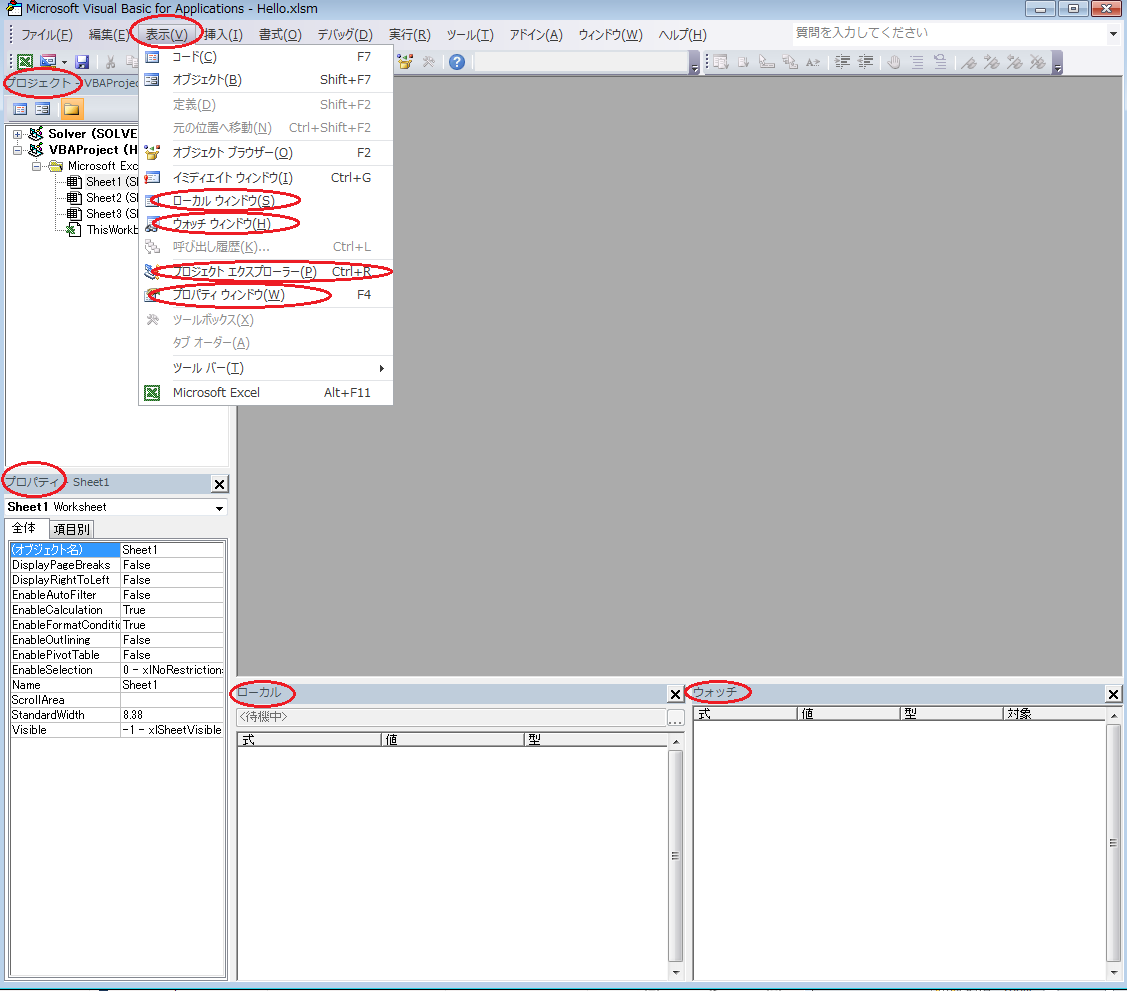Toggle Folders button in Project panel

71,109
